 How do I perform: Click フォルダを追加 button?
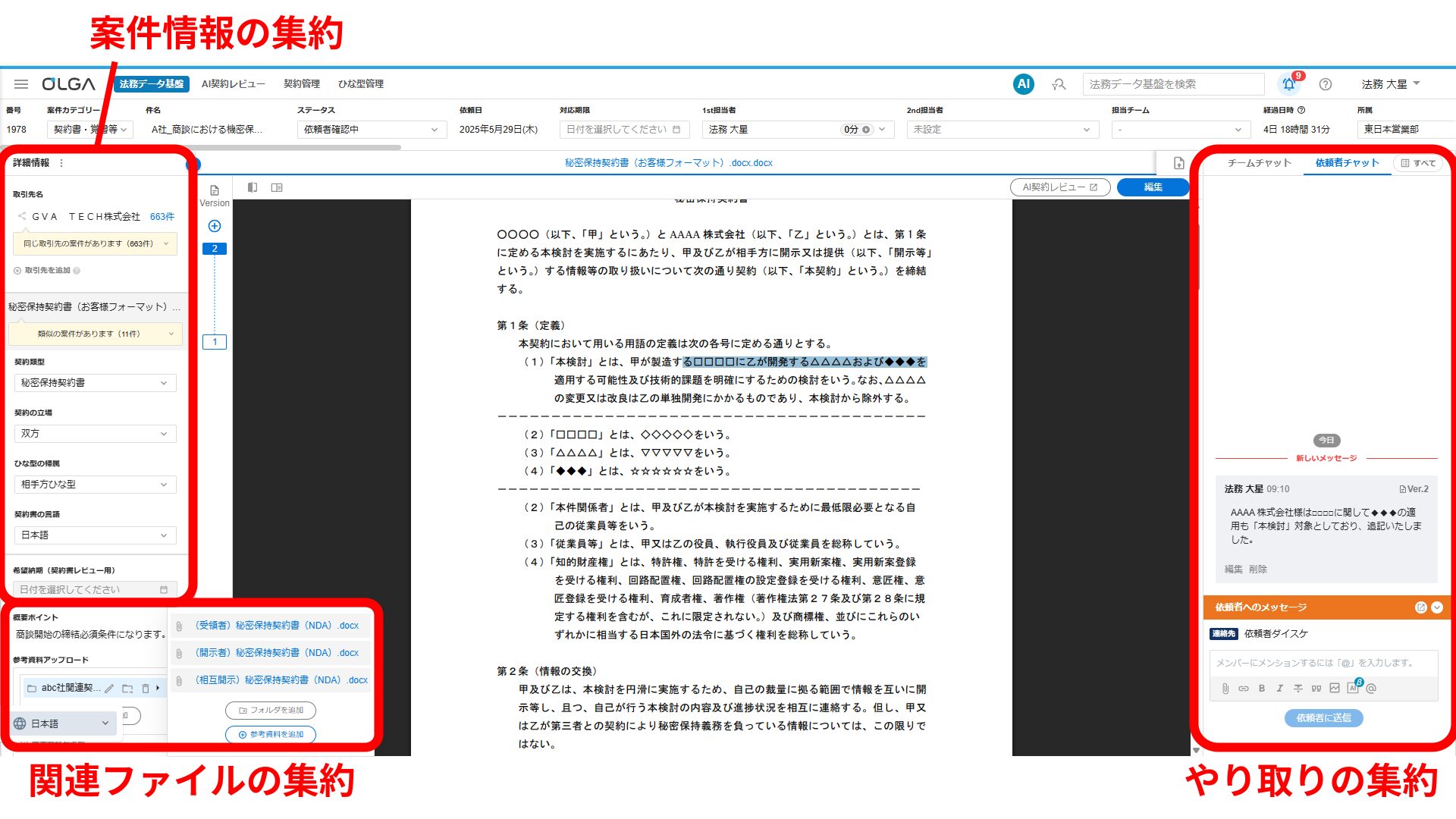pos(271,711)
